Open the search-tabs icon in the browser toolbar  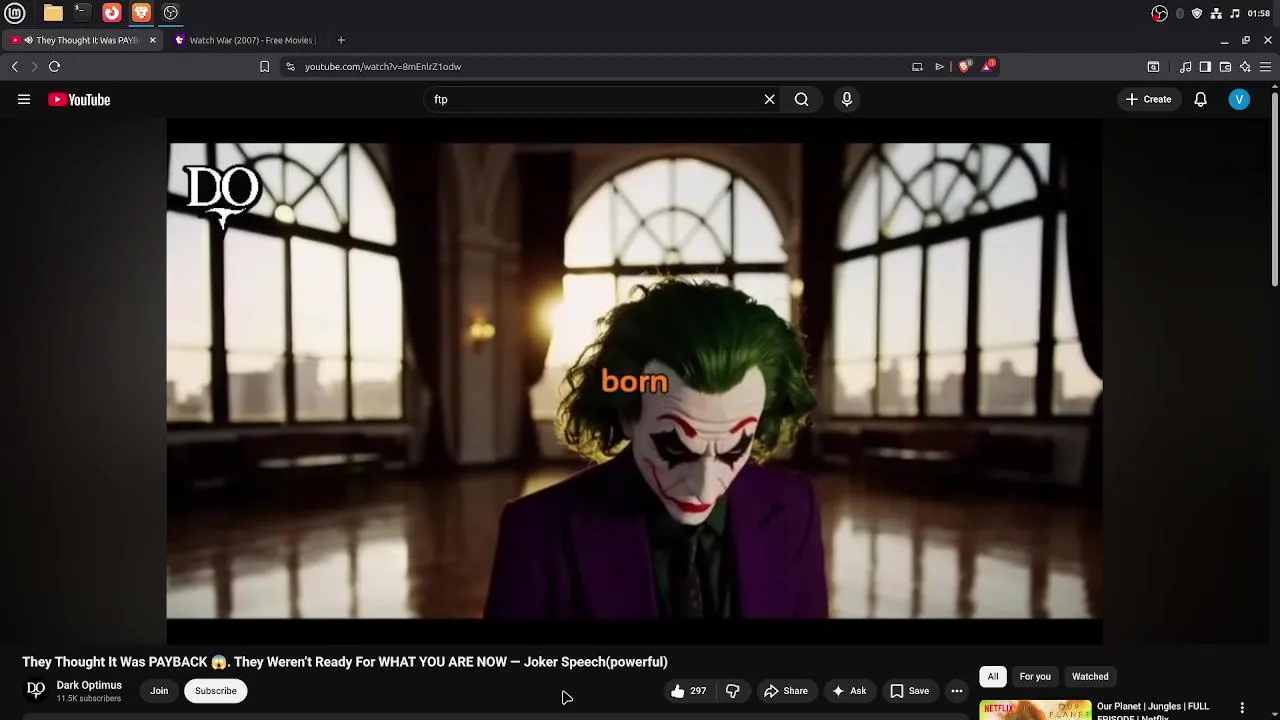(x=1153, y=67)
